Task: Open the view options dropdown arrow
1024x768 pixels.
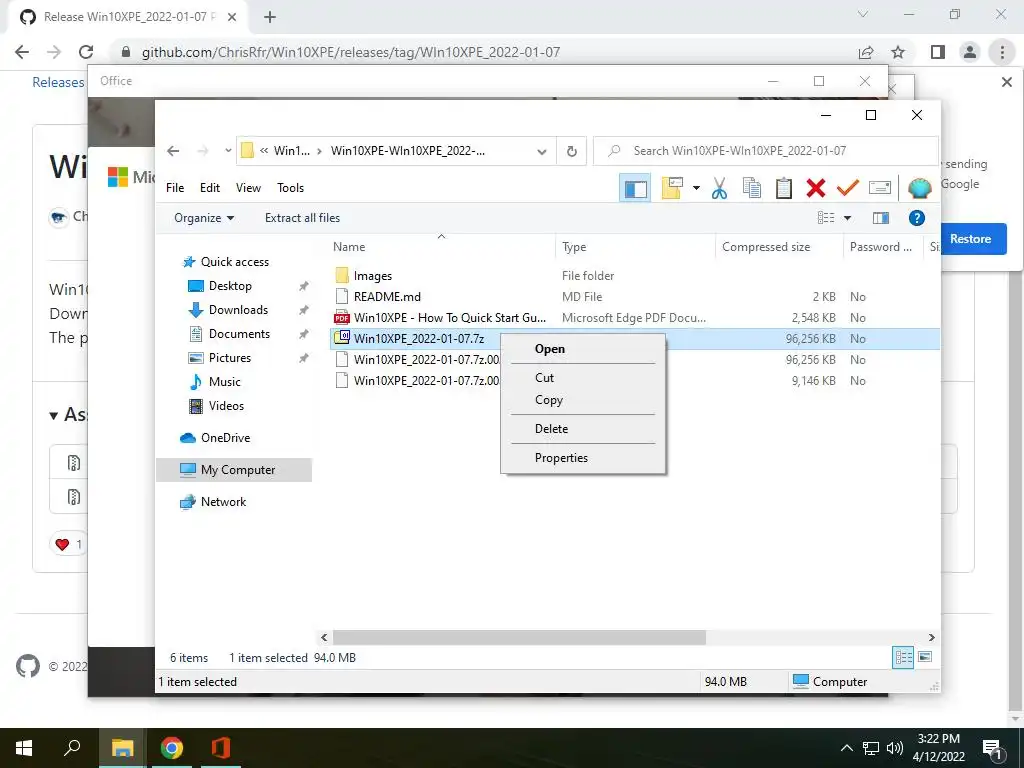Action: [847, 218]
